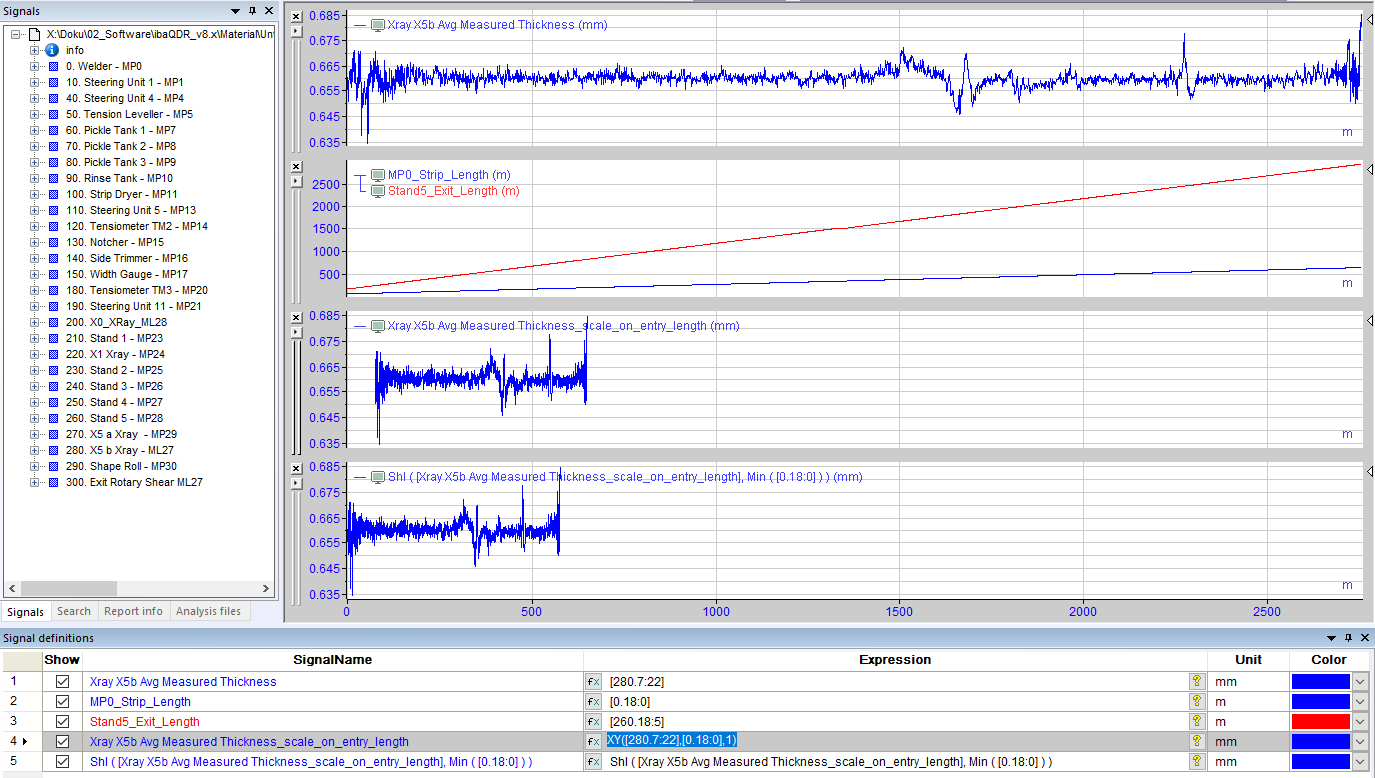Image resolution: width=1375 pixels, height=778 pixels.
Task: Expand color dropdown next to the red swatch
Action: click(x=1359, y=722)
